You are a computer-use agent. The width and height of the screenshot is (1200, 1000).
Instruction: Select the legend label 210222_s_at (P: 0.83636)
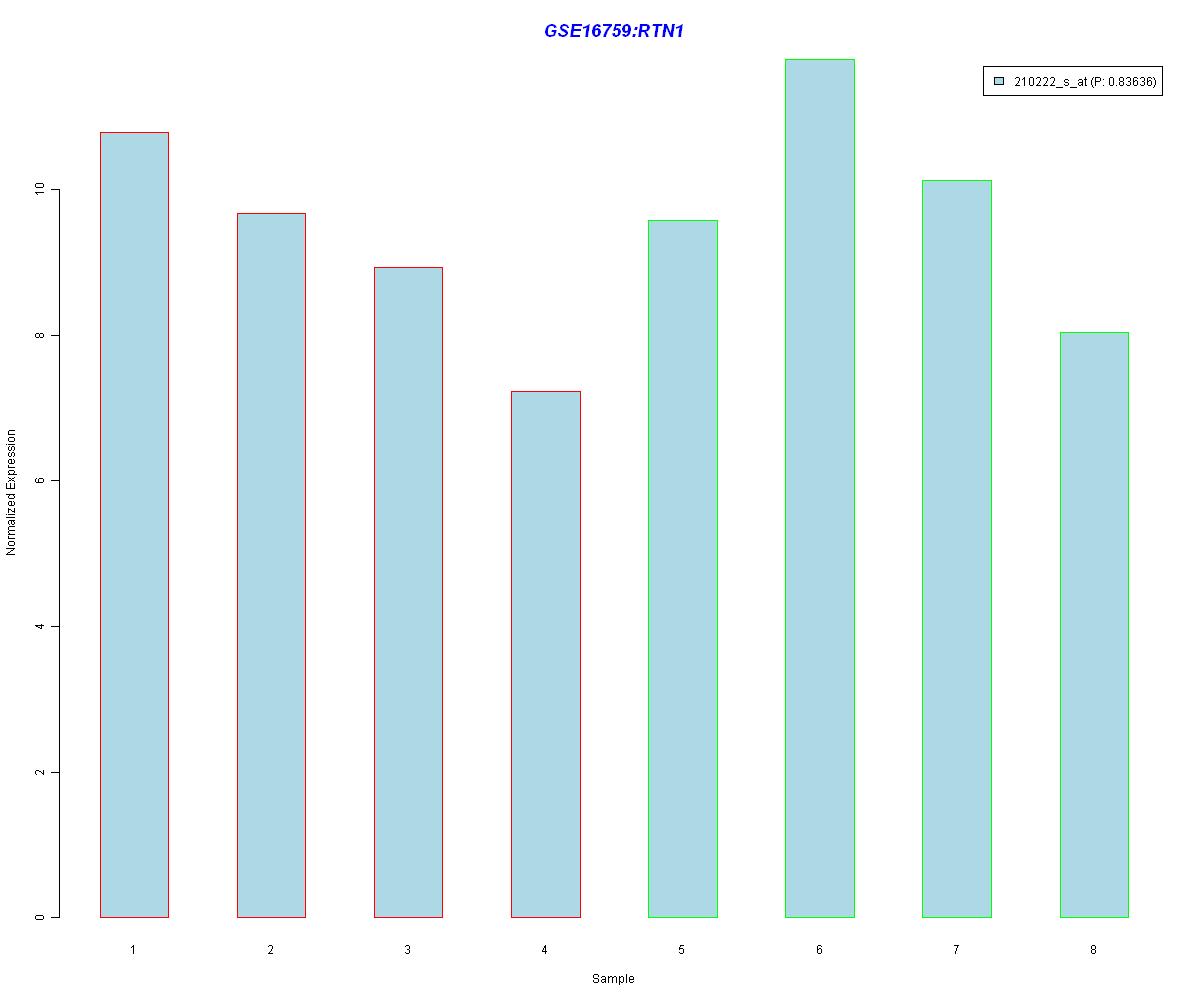(x=1085, y=82)
